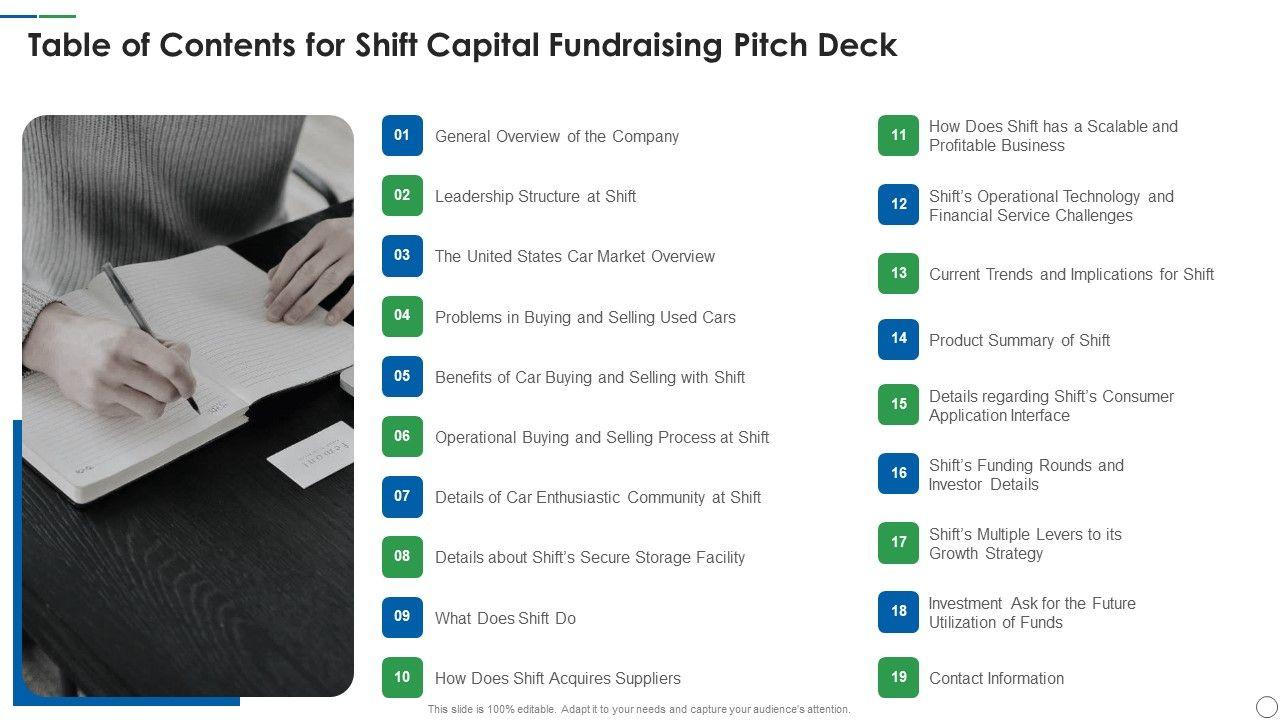The image size is (1280, 720).
Task: Select the green 10 number badge
Action: click(x=402, y=677)
